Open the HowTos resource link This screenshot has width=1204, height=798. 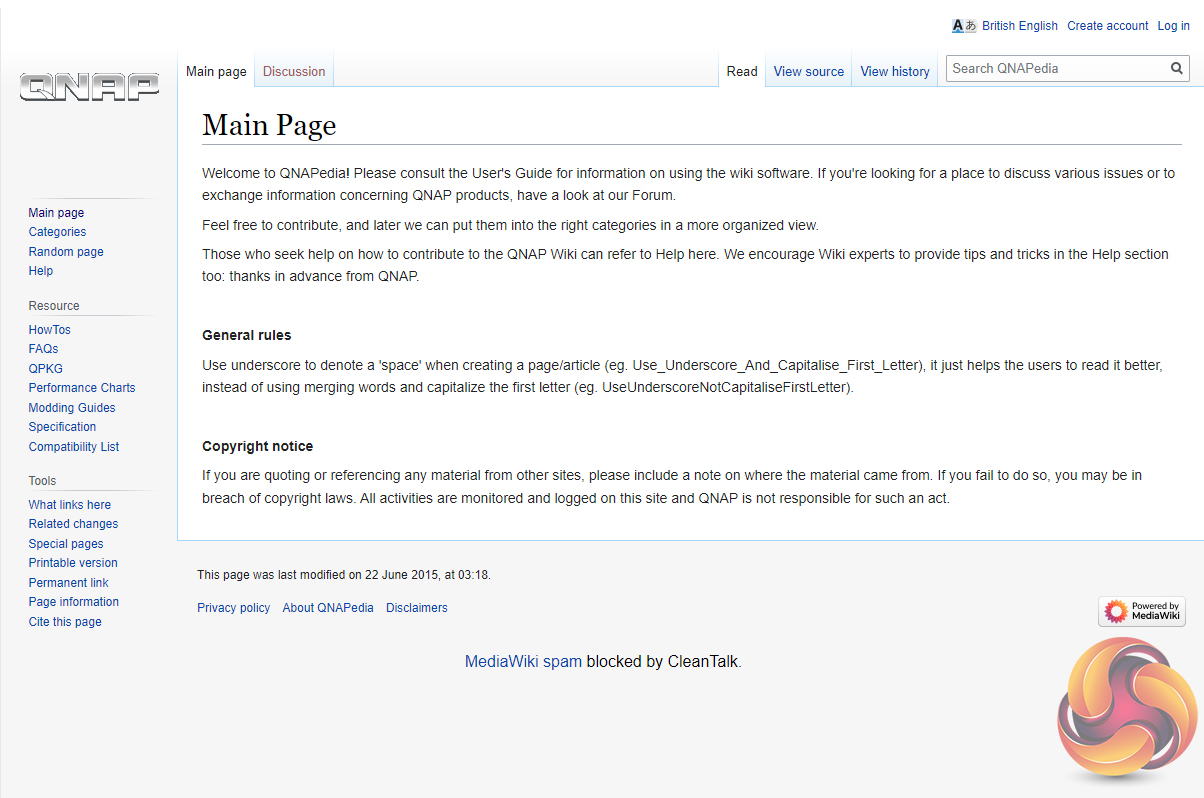[50, 330]
